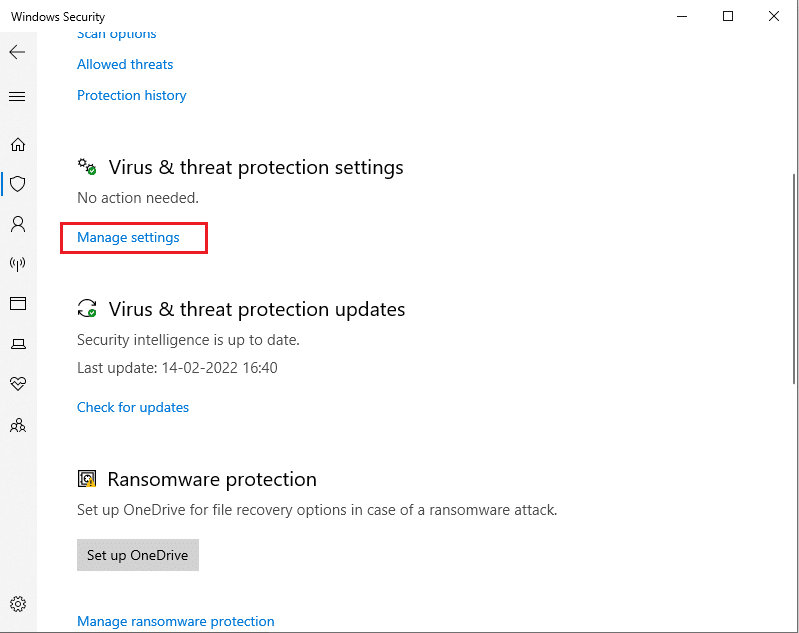Click the Scan options link
799x633 pixels.
click(x=116, y=35)
